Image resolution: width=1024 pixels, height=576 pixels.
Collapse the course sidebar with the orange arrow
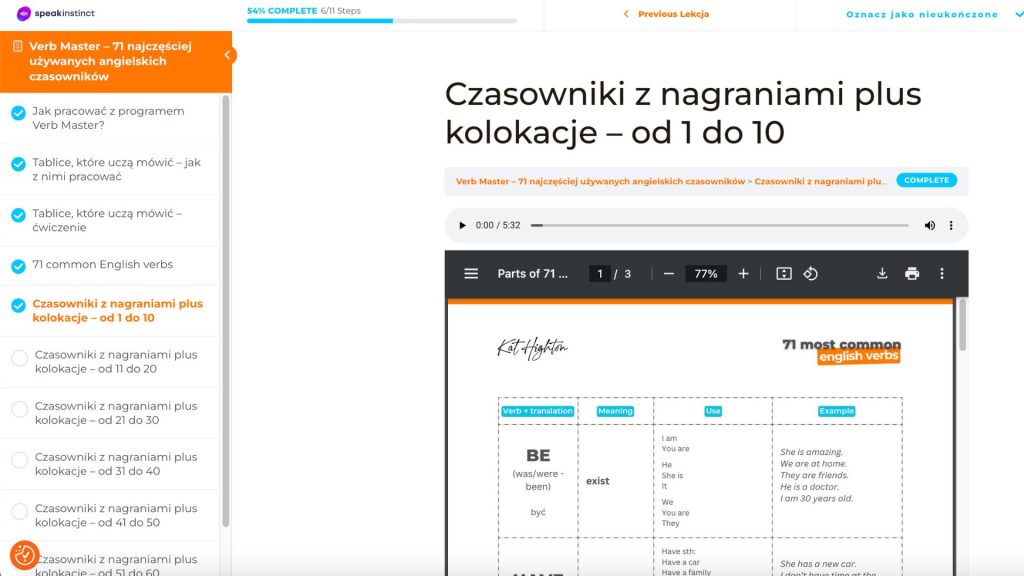[x=227, y=56]
